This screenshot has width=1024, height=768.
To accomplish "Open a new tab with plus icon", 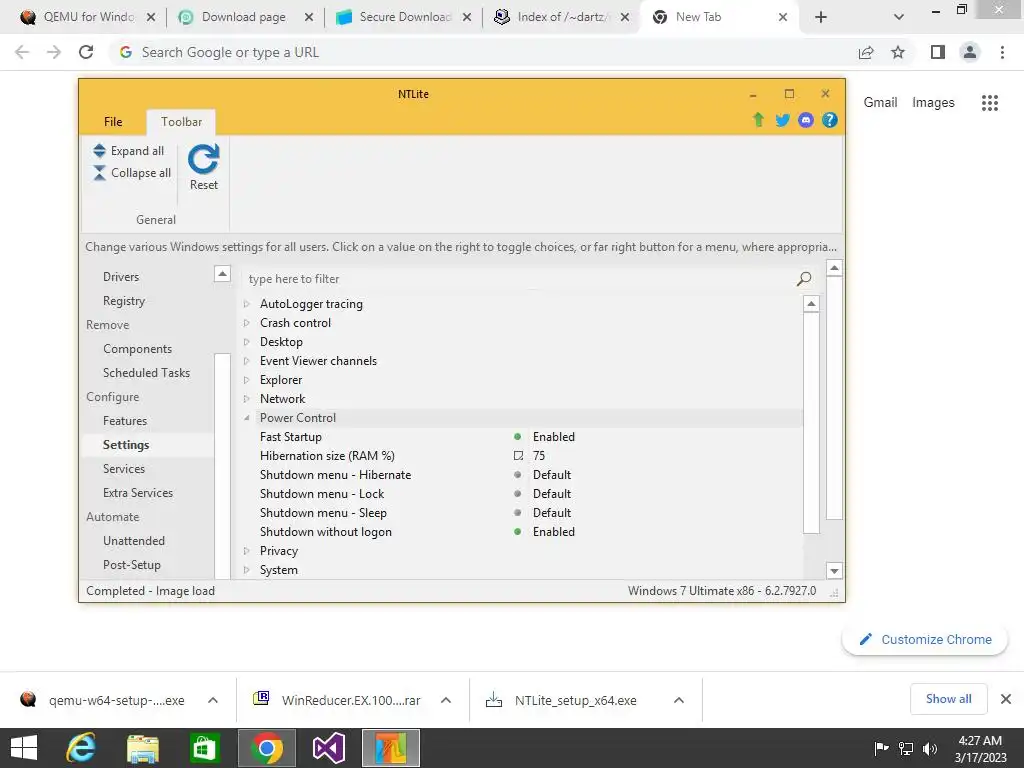I will (x=821, y=17).
